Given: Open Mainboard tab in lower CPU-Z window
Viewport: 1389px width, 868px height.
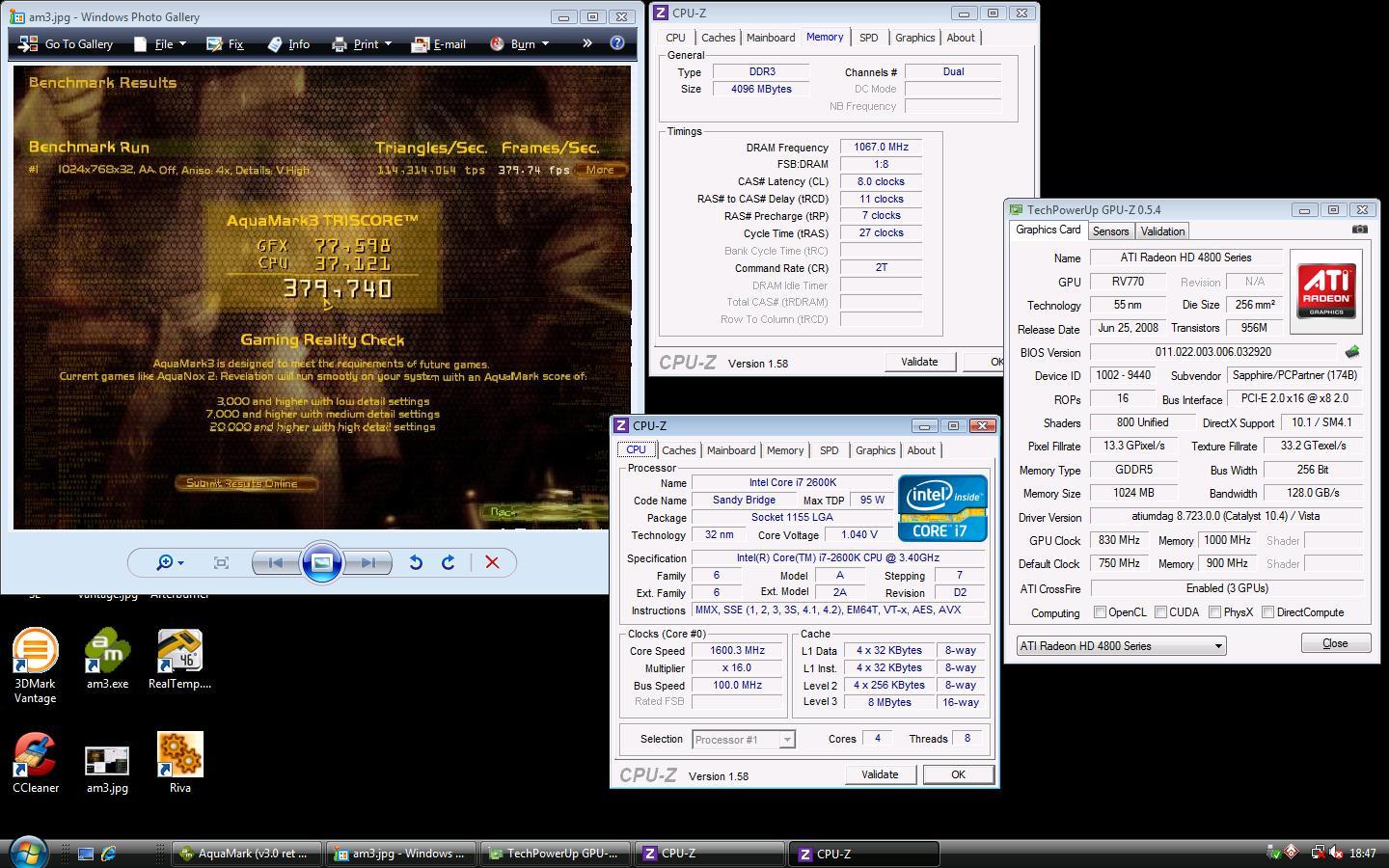Looking at the screenshot, I should (731, 450).
